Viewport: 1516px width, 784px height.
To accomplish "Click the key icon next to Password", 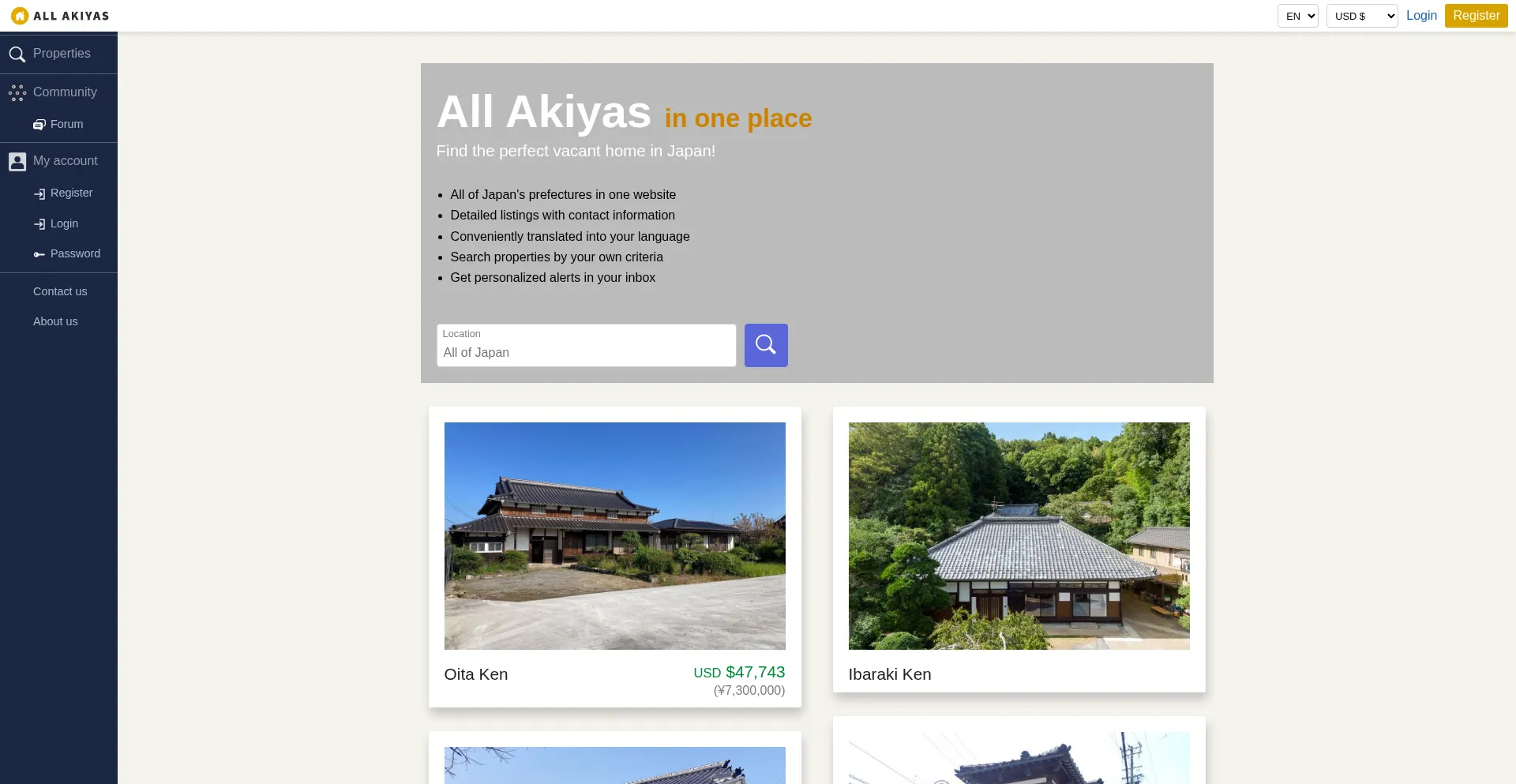I will [x=39, y=254].
